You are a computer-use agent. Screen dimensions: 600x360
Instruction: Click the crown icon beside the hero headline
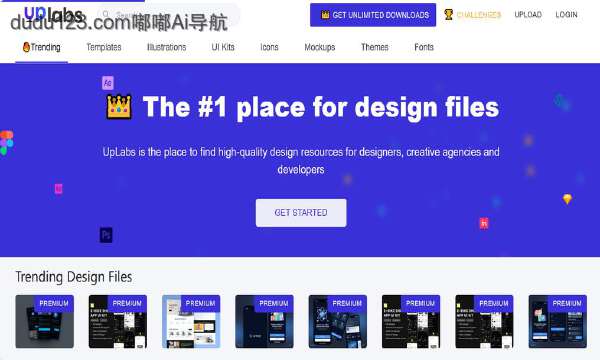(119, 107)
